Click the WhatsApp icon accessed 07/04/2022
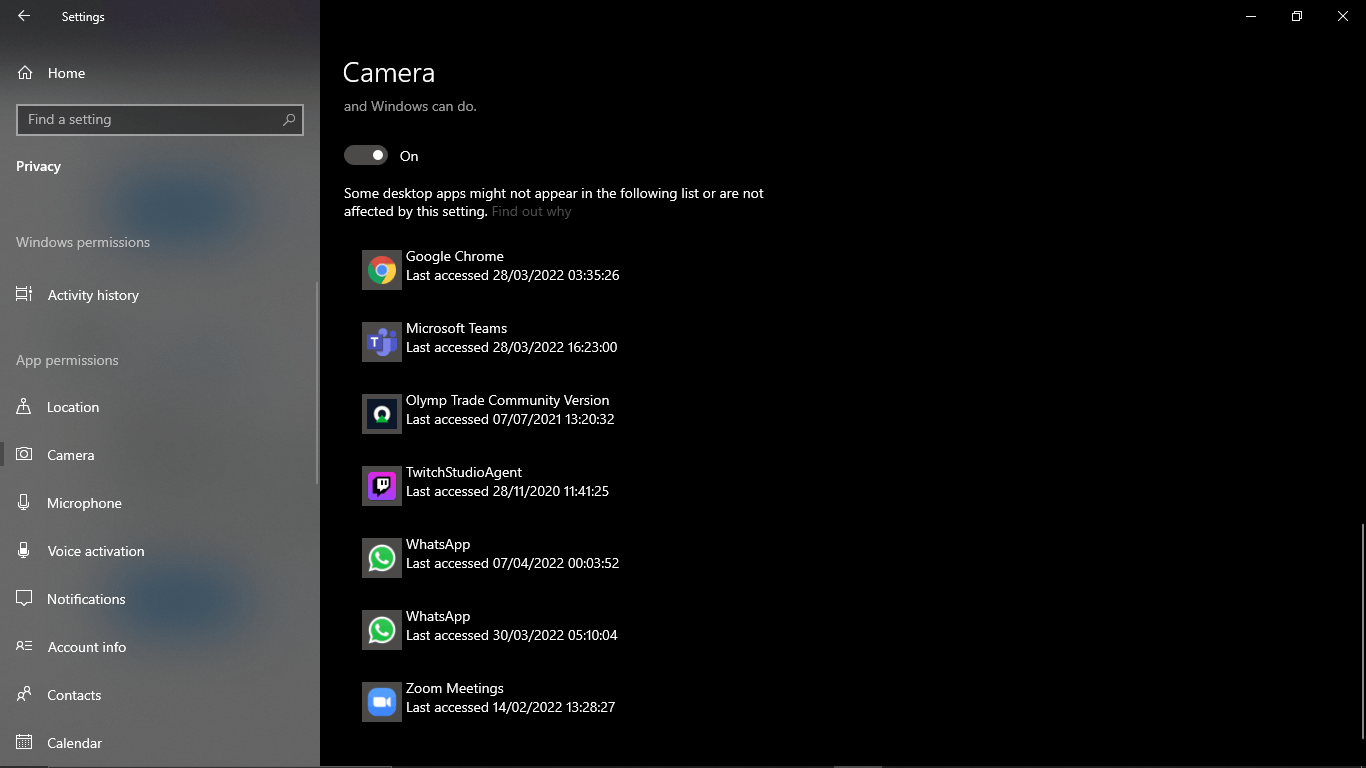Screen dimensions: 1366x768 [382, 558]
